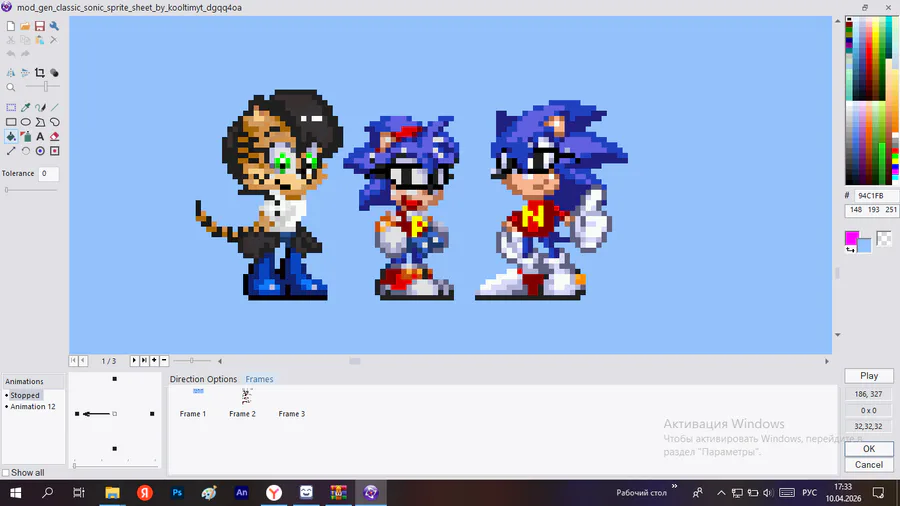Select the Ellipse shape tool
Viewport: 900px width, 506px height.
[x=25, y=122]
